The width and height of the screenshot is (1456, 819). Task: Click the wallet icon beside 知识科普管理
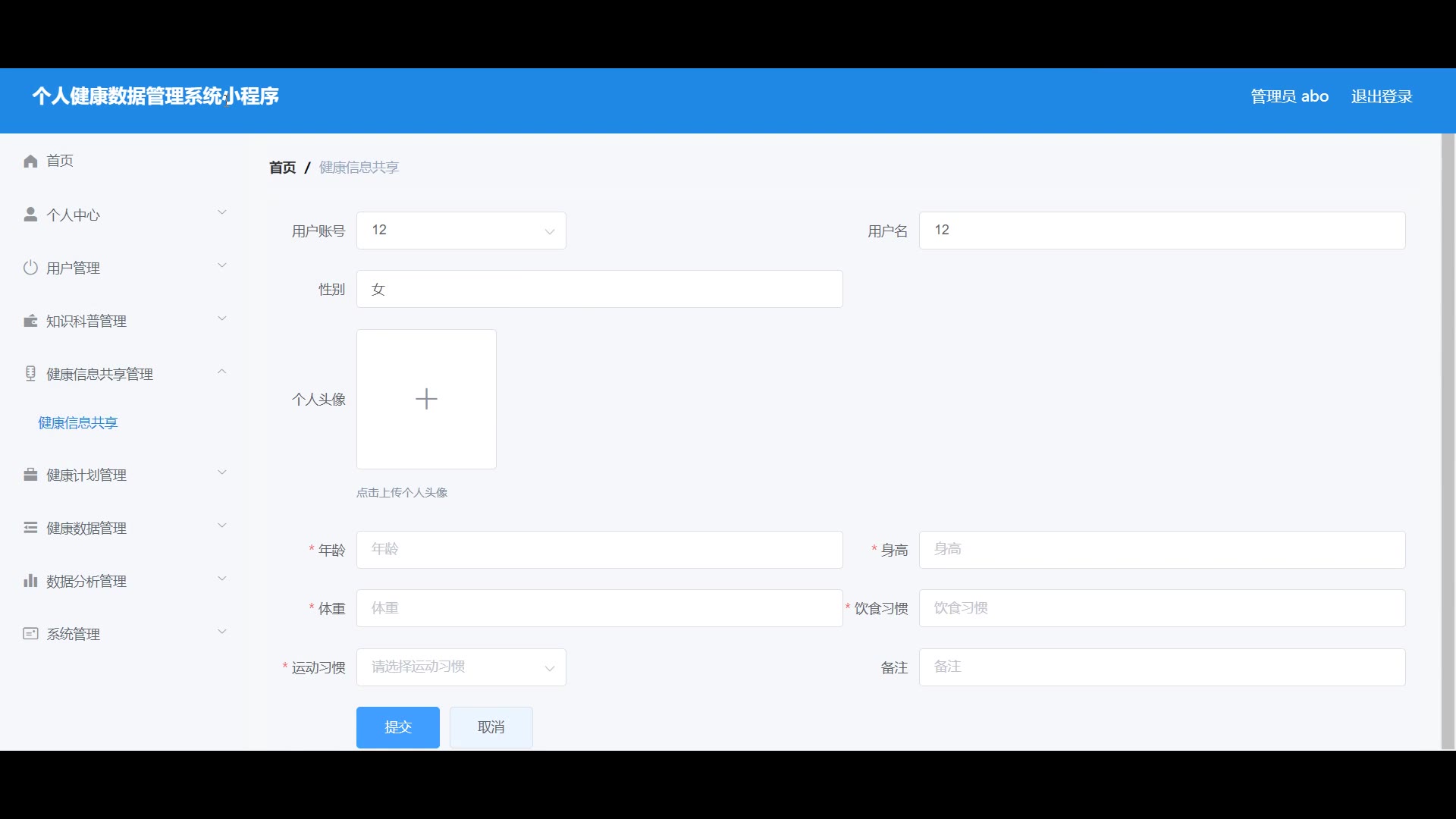coord(30,321)
